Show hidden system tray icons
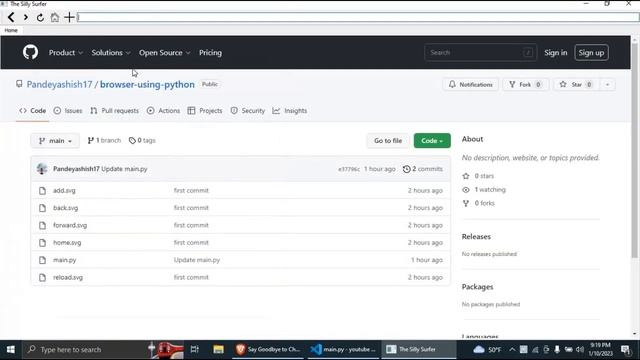The image size is (640, 360). (x=512, y=350)
